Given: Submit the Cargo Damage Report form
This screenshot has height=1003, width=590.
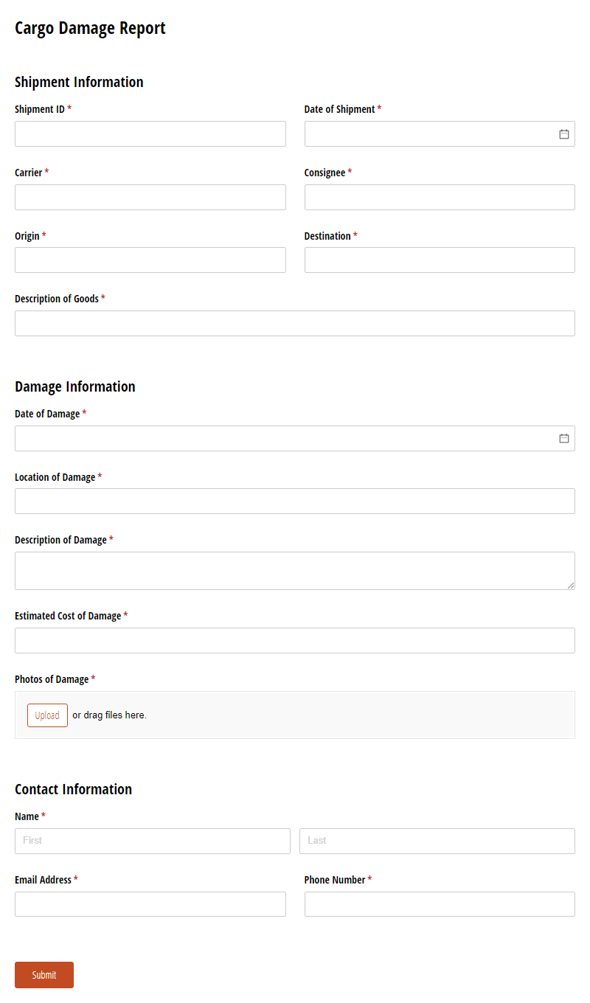Looking at the screenshot, I should (44, 975).
